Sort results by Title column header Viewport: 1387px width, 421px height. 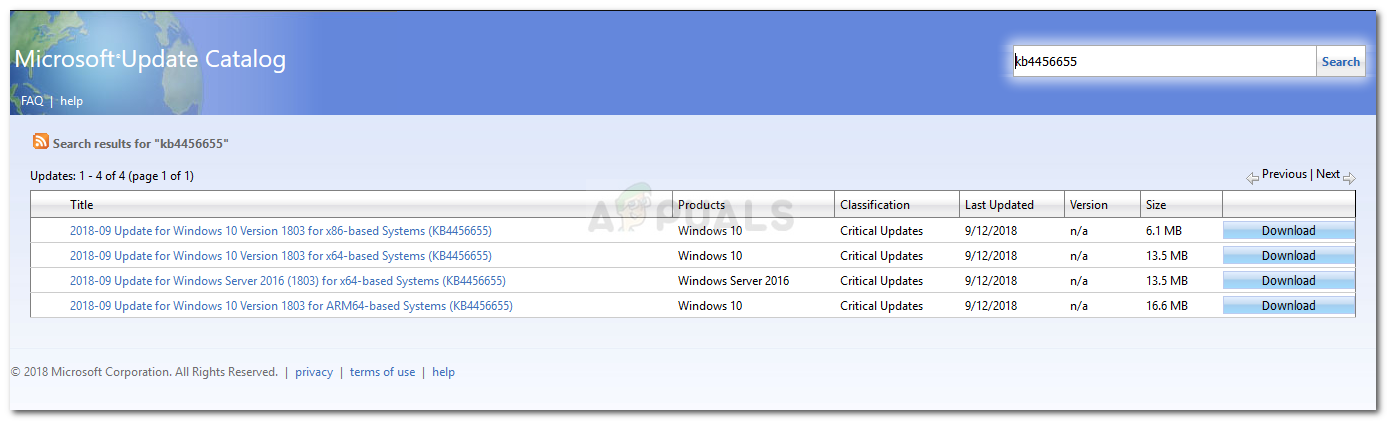pyautogui.click(x=81, y=205)
